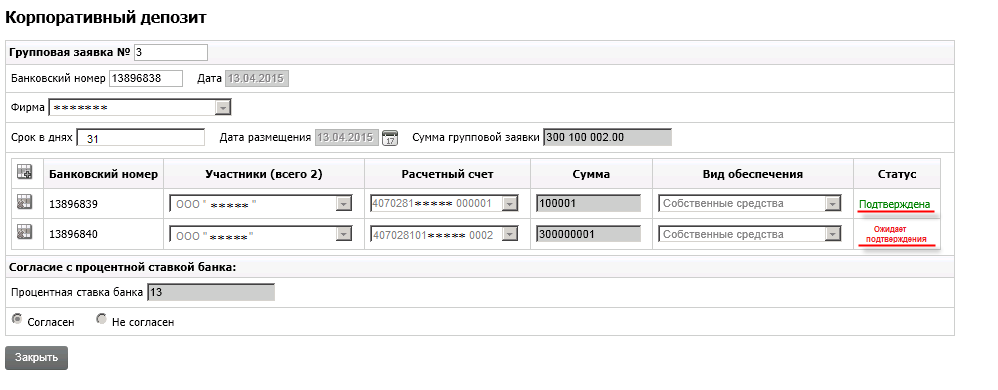Select the Согласен radio button
This screenshot has height=390, width=998.
coord(17,319)
